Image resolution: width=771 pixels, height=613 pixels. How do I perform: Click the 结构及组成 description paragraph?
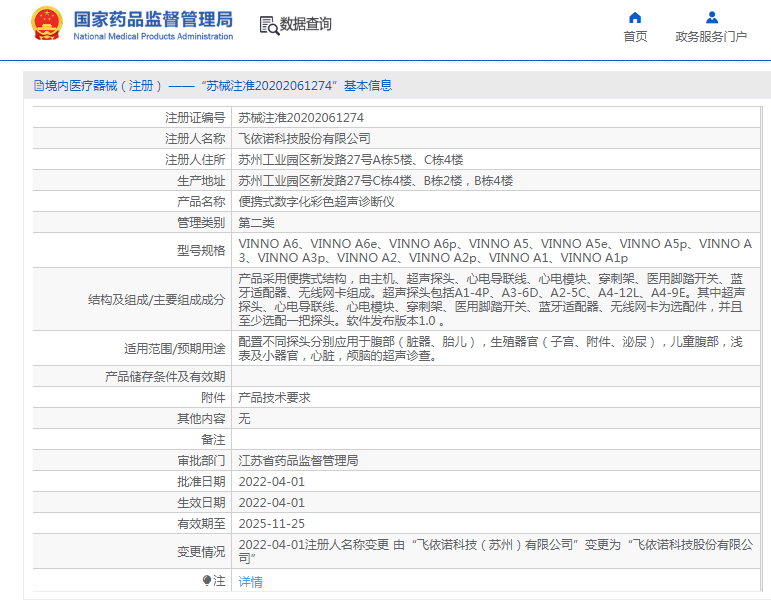(492, 300)
